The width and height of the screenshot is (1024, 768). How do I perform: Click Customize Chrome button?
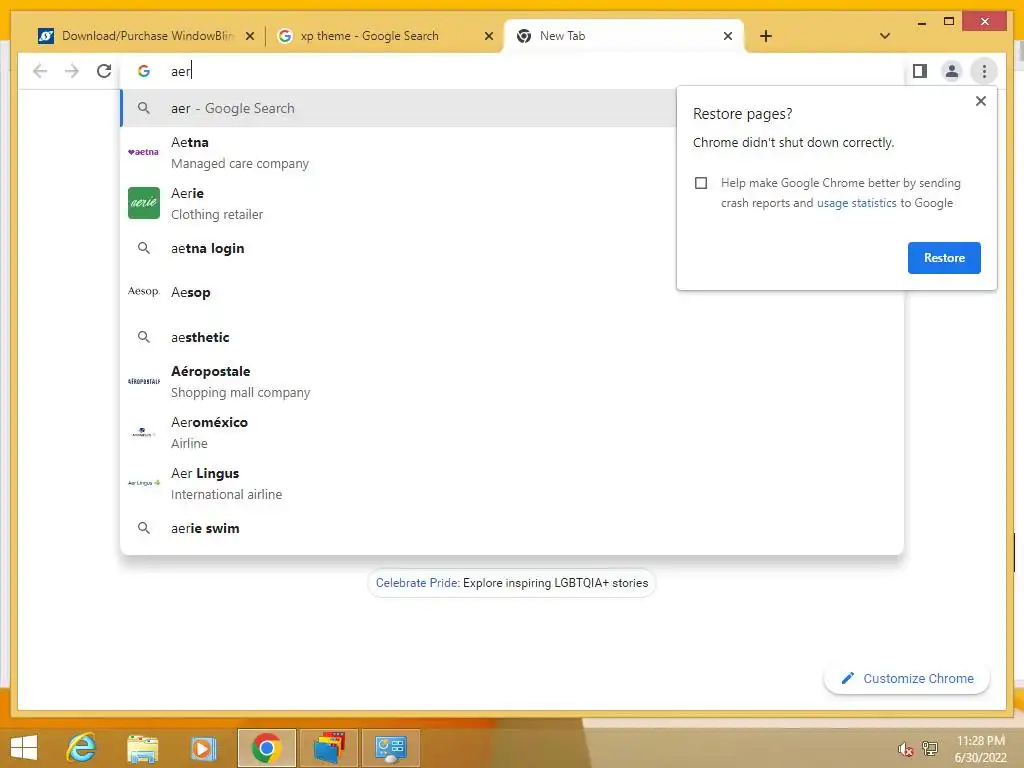click(x=907, y=679)
